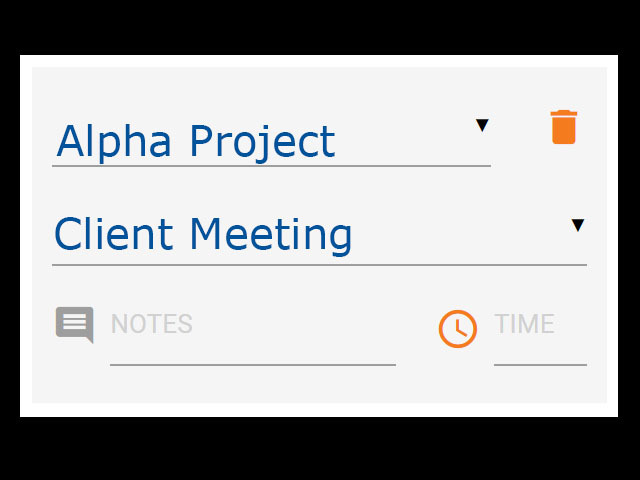The width and height of the screenshot is (640, 480).
Task: Expand the Client Meeting dropdown arrow
Action: [x=578, y=225]
